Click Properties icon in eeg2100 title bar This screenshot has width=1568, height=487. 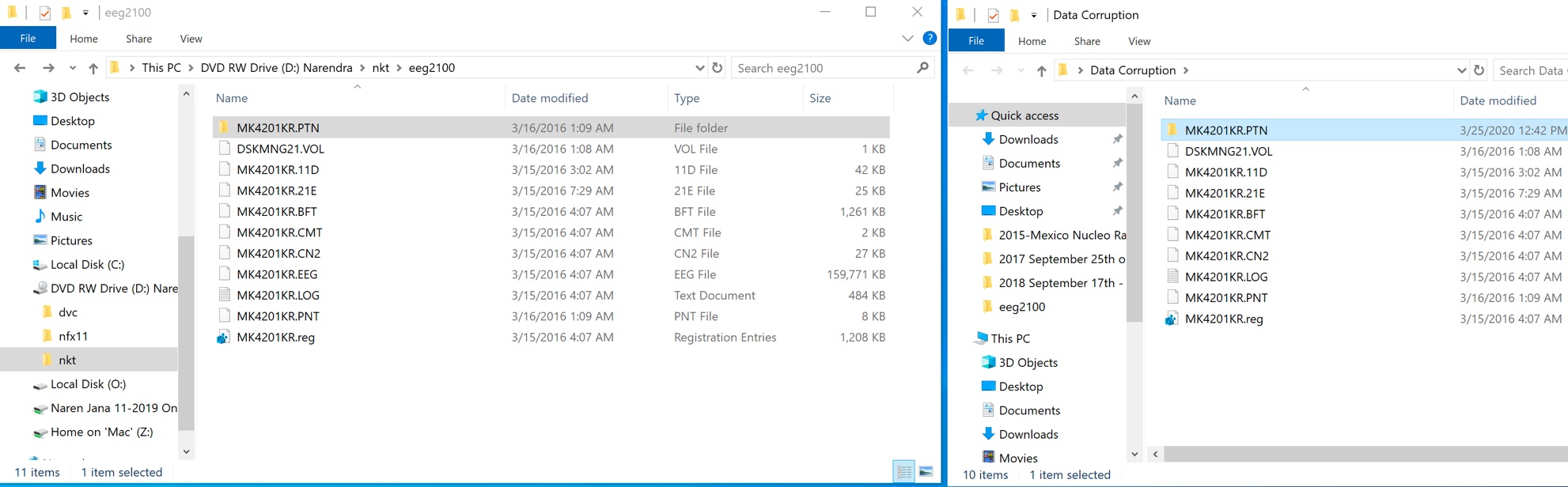[x=45, y=13]
